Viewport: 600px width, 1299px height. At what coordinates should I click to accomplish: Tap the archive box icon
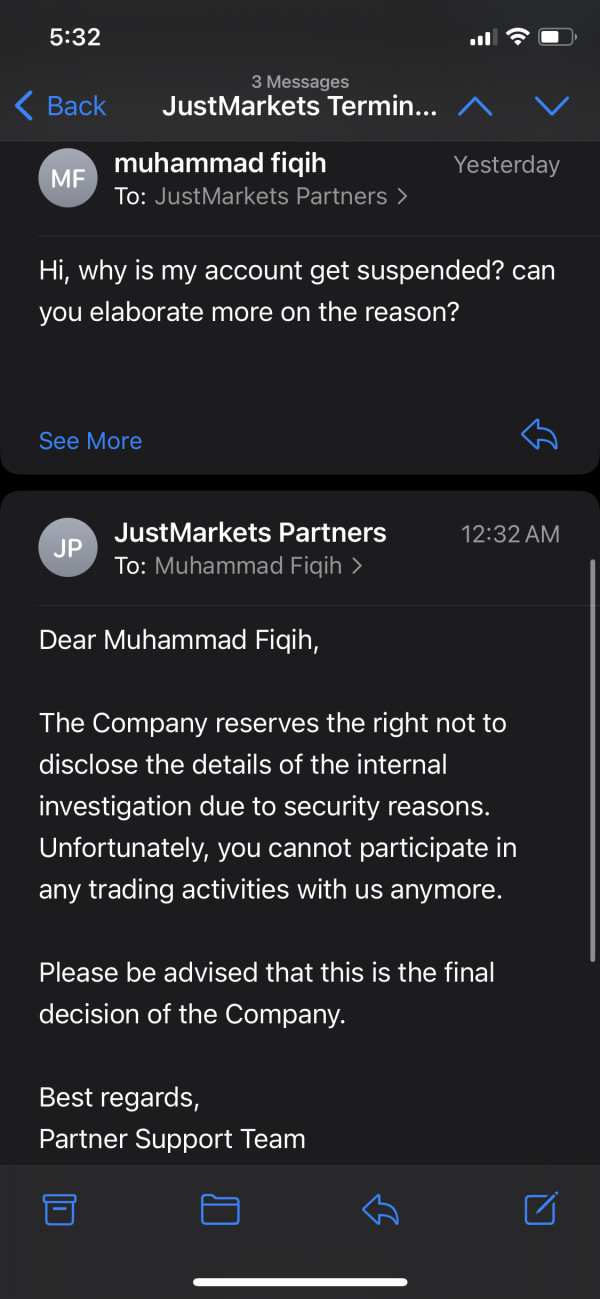(60, 1210)
